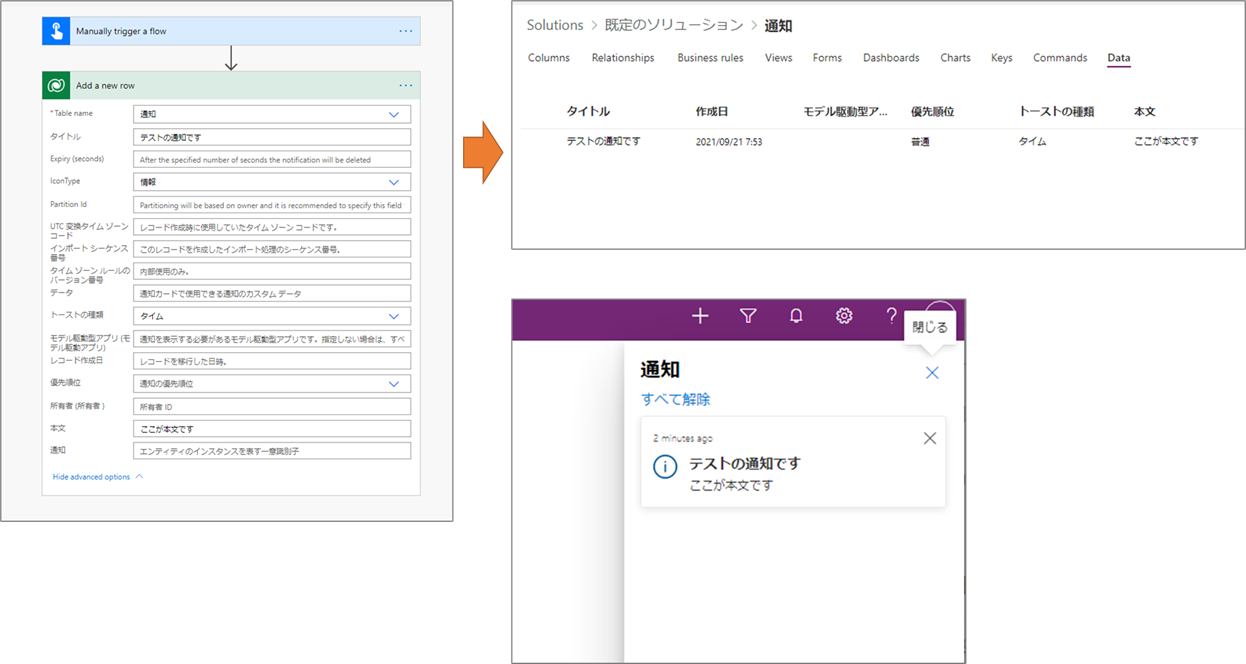Sort by the タイトル column header
Image resolution: width=1246 pixels, height=664 pixels.
[588, 112]
